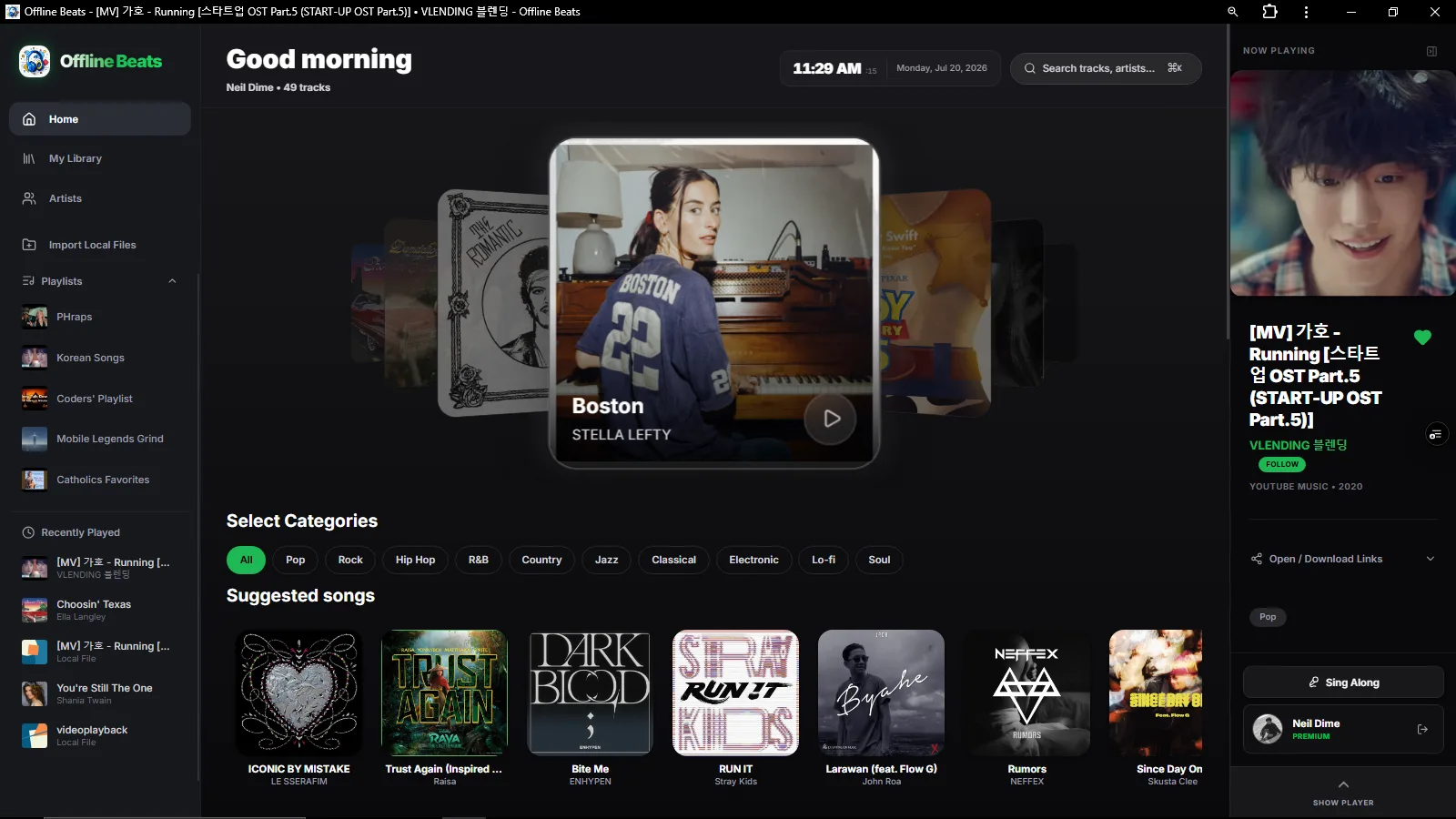Open the Korean Songs playlist
This screenshot has height=819, width=1456.
[x=100, y=358]
